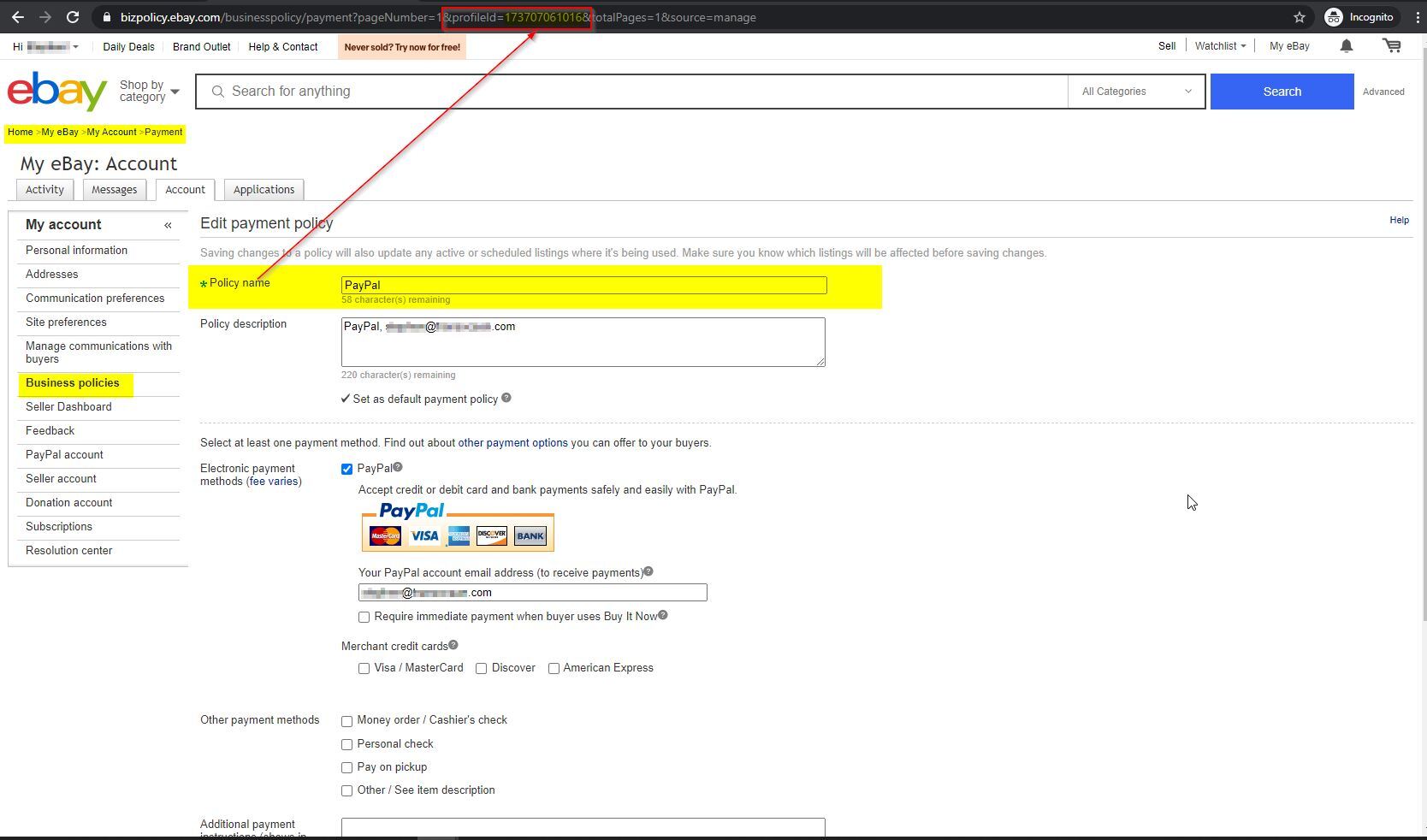
Task: Open My eBay link in header
Action: click(x=1289, y=46)
